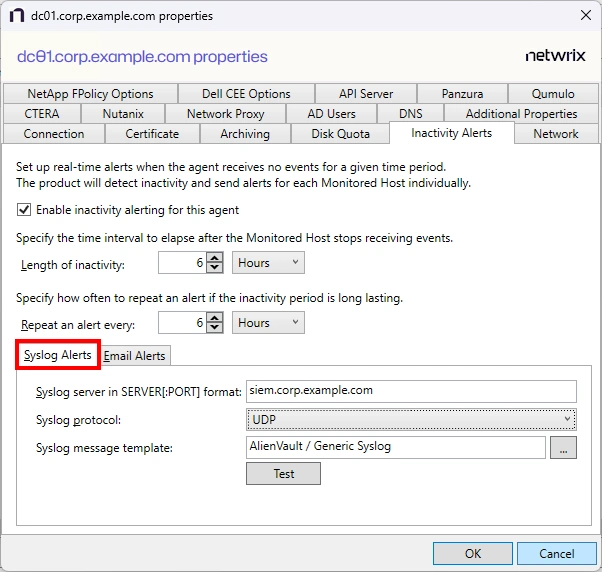This screenshot has width=602, height=572.
Task: Decrease Repeat an alert every value
Action: 214,328
